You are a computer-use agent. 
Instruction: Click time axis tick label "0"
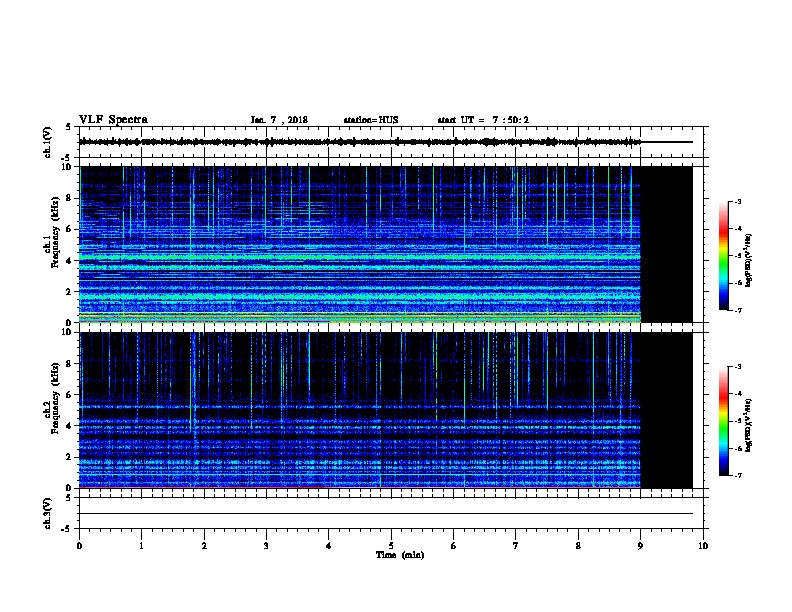click(x=79, y=546)
